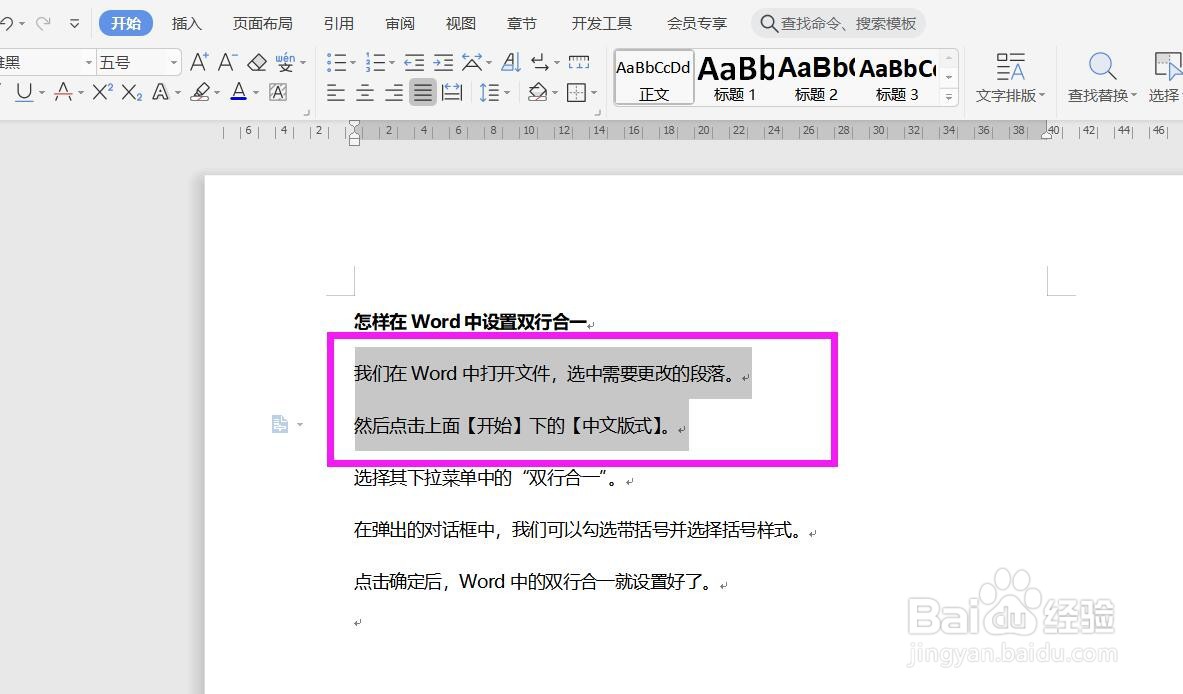Image resolution: width=1183 pixels, height=694 pixels.
Task: Open the font name dropdown
Action: click(x=88, y=62)
